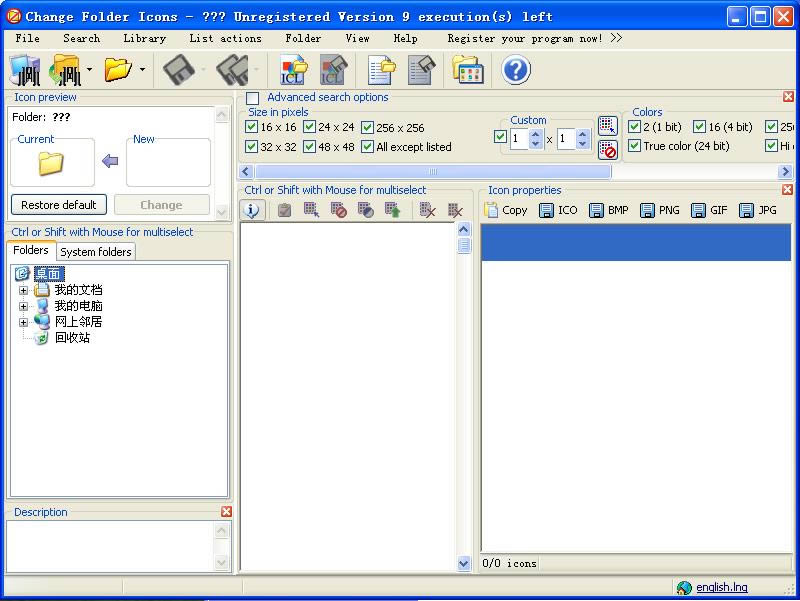Click the deselect all sizes icon below it
Viewport: 800px width, 601px height.
coord(607,150)
